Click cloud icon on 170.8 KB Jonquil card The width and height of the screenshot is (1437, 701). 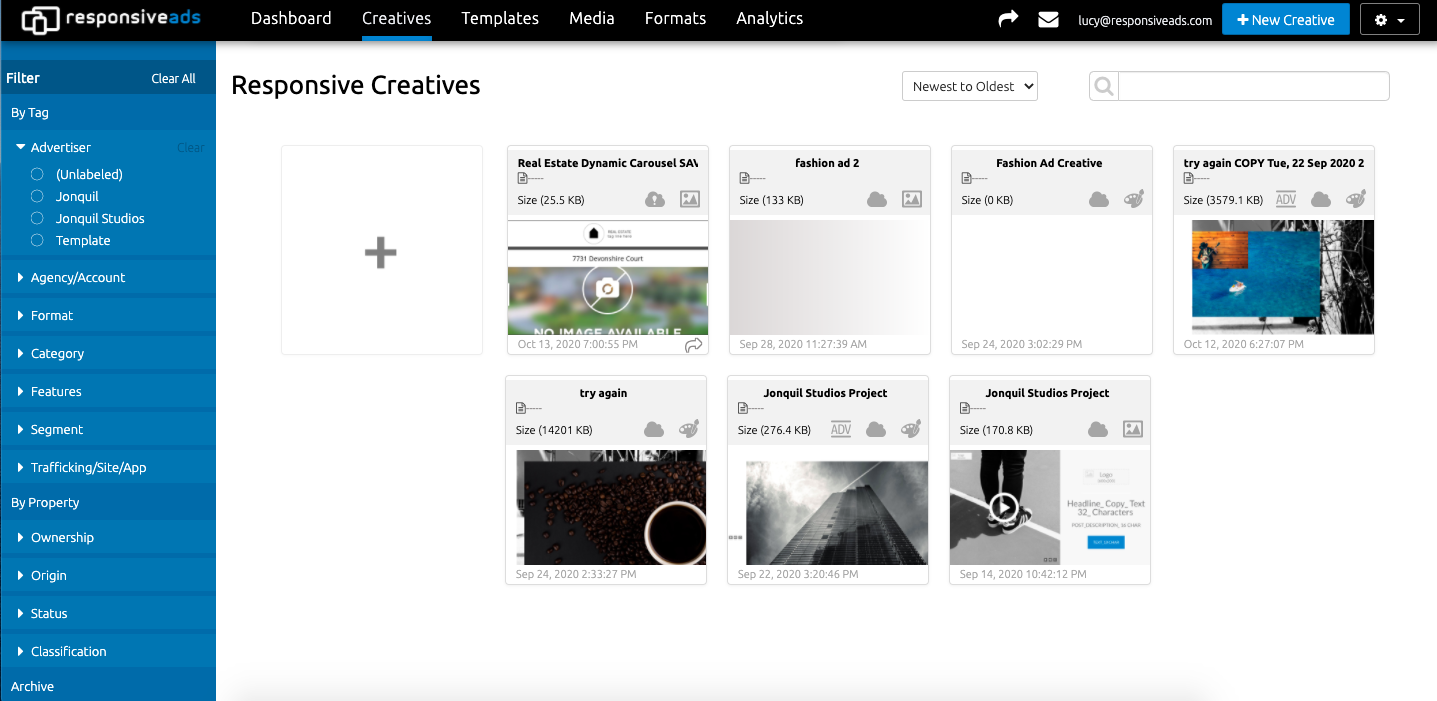1098,429
